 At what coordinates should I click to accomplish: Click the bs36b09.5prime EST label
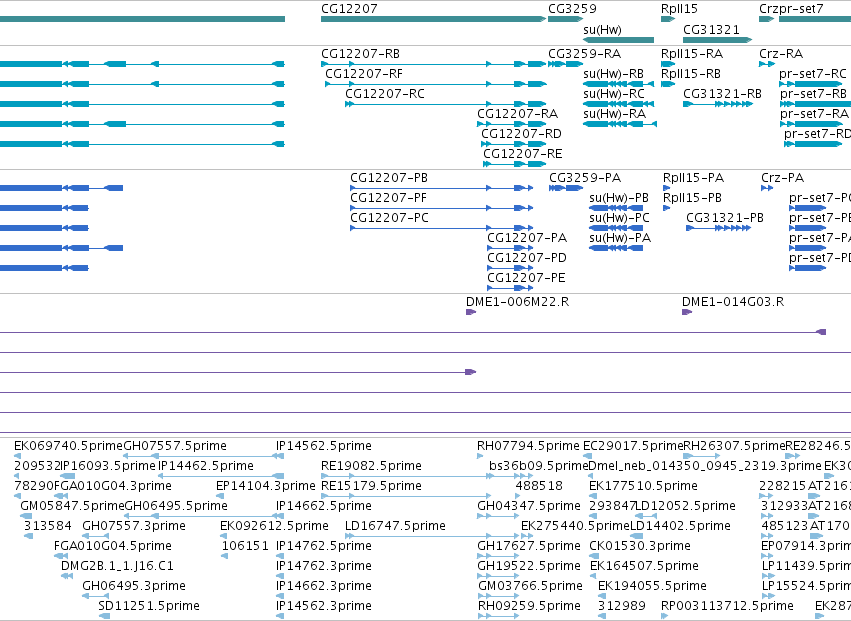538,466
